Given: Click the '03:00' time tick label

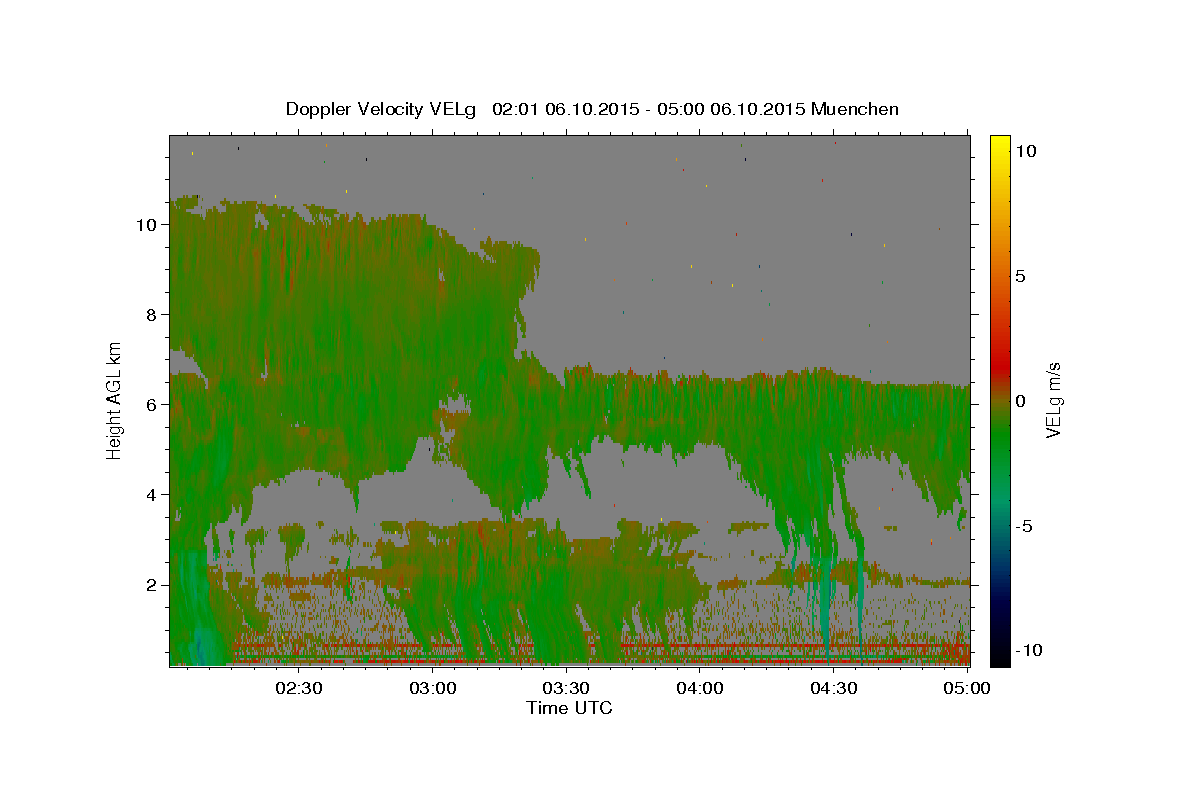Looking at the screenshot, I should click(433, 688).
